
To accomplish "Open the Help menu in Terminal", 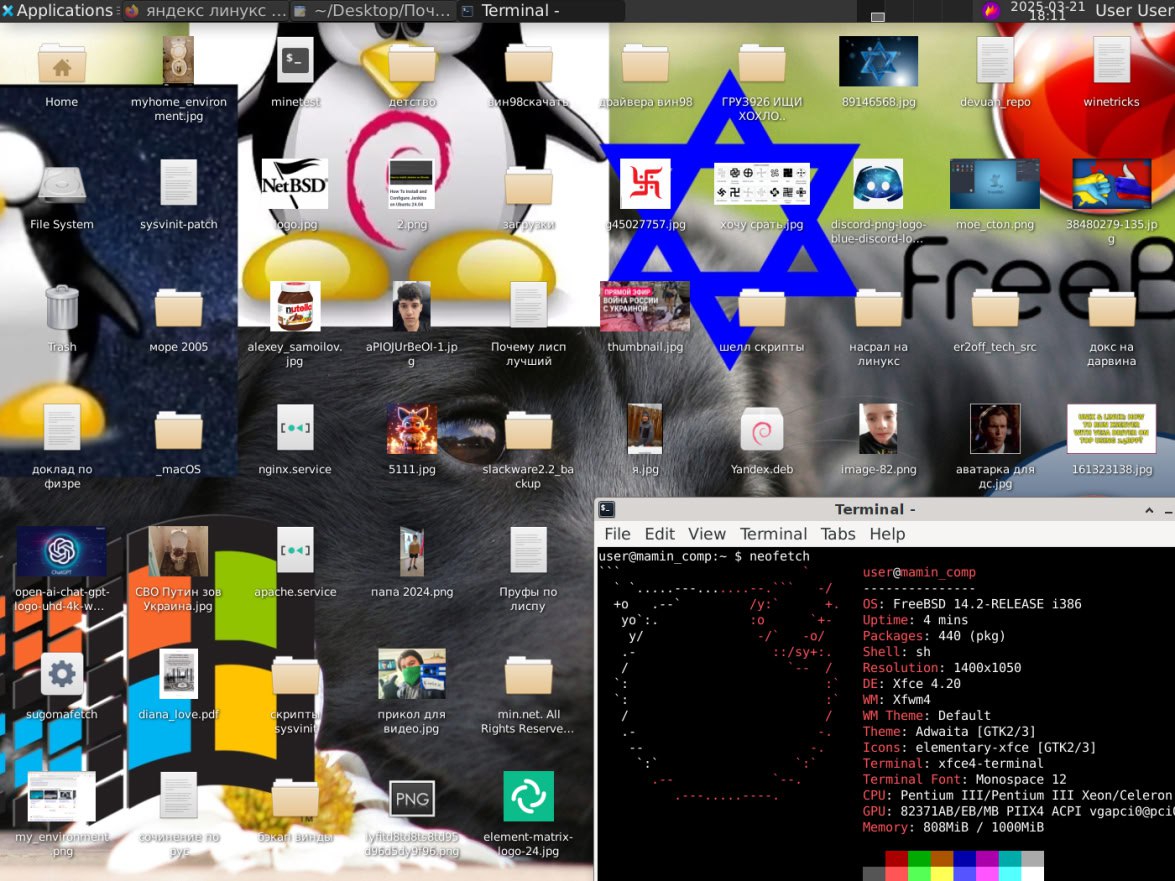I will pyautogui.click(x=887, y=534).
